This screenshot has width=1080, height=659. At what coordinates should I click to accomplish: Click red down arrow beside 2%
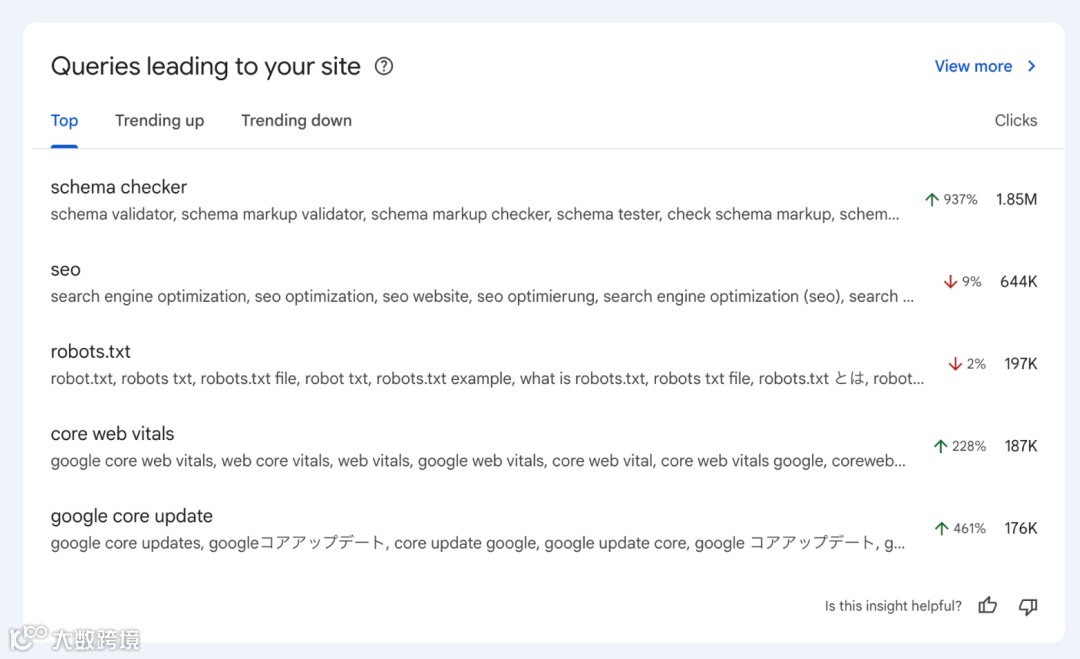click(x=955, y=364)
